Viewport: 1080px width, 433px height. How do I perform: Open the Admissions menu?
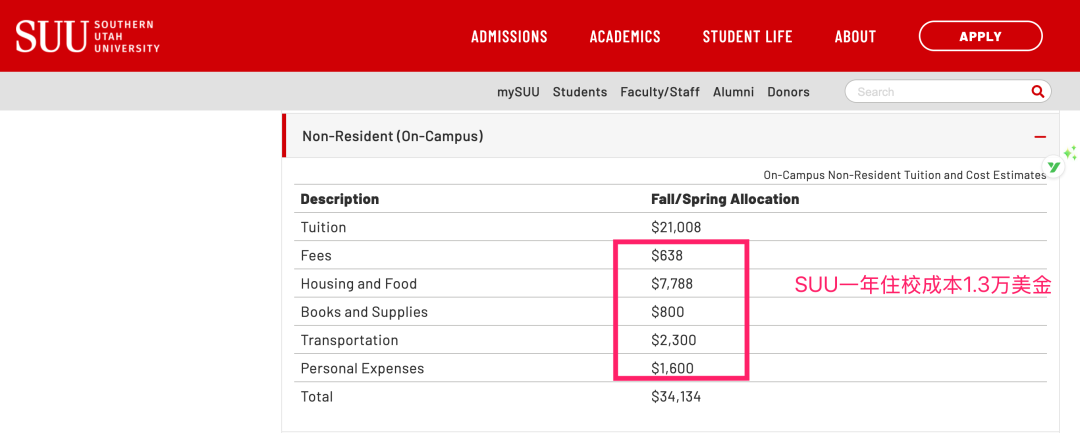(x=509, y=37)
